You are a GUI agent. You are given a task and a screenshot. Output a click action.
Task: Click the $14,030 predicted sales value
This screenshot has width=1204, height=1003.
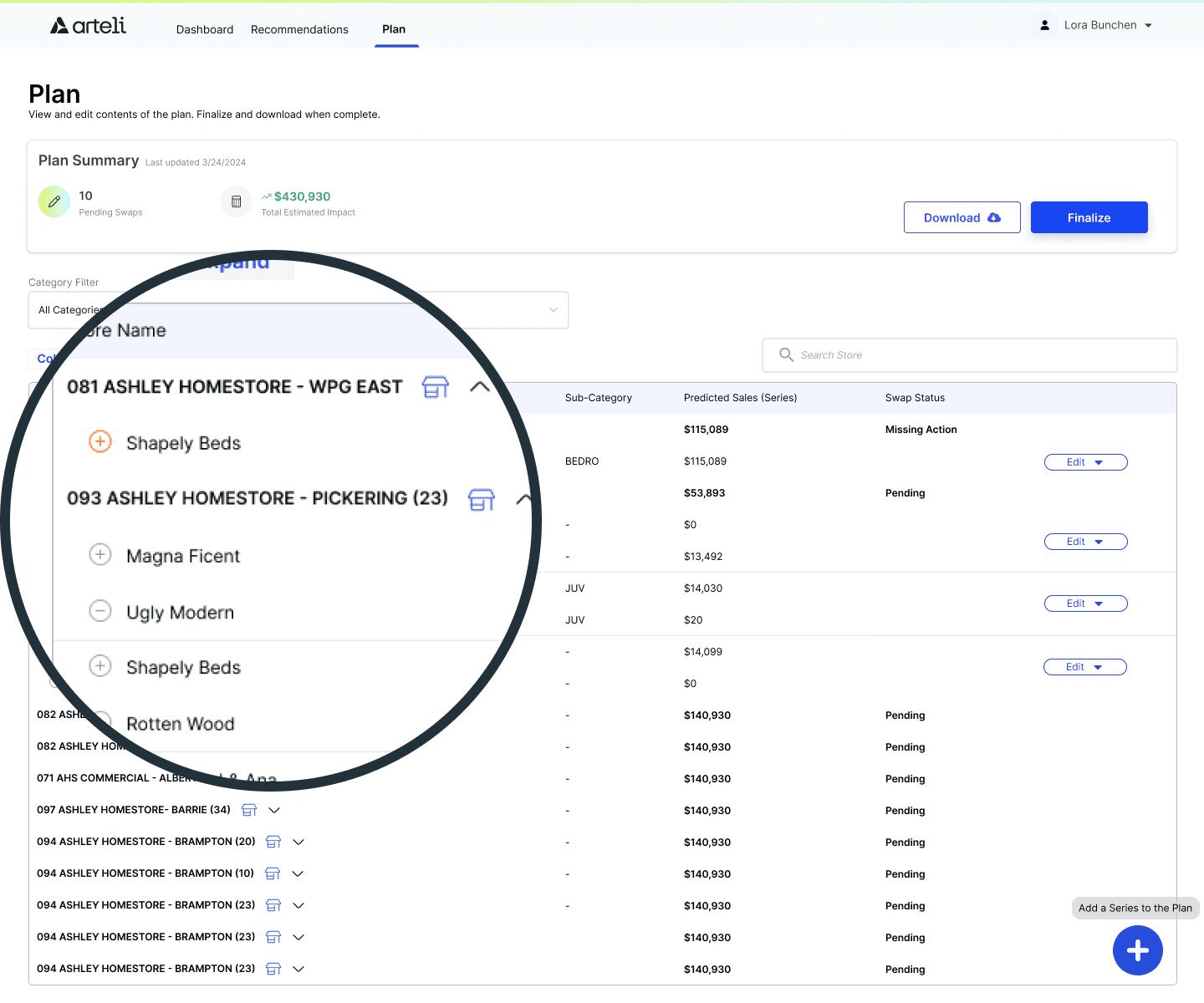point(703,588)
